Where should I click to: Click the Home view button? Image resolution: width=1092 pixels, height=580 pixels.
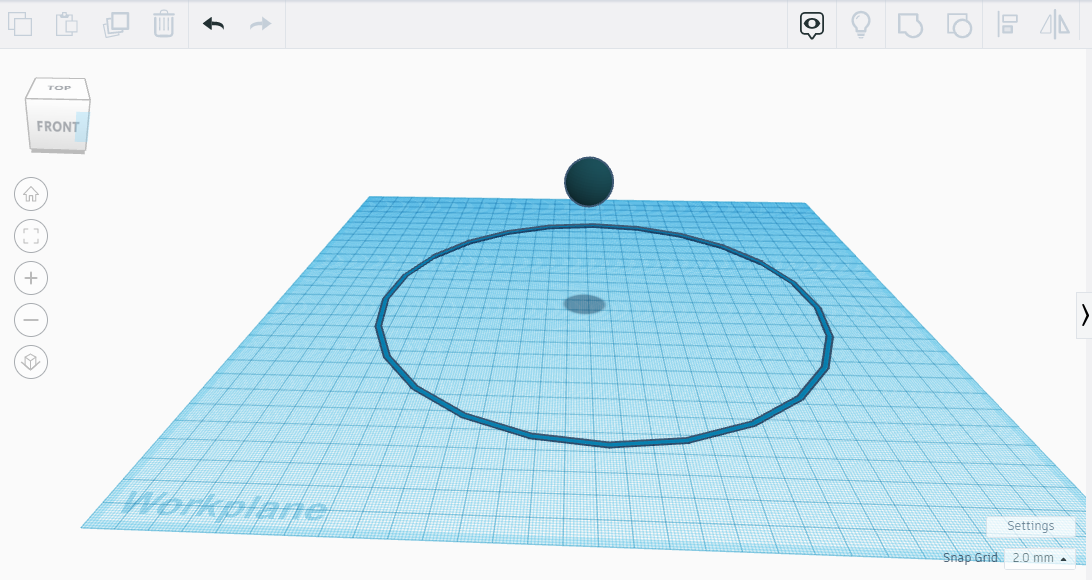pos(31,194)
